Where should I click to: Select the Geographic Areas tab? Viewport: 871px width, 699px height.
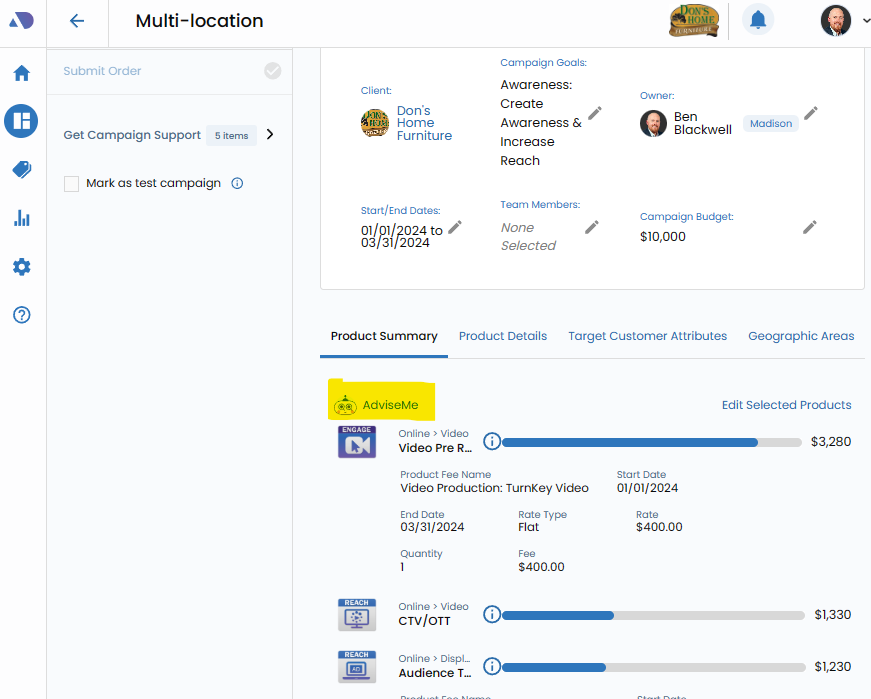coord(801,336)
